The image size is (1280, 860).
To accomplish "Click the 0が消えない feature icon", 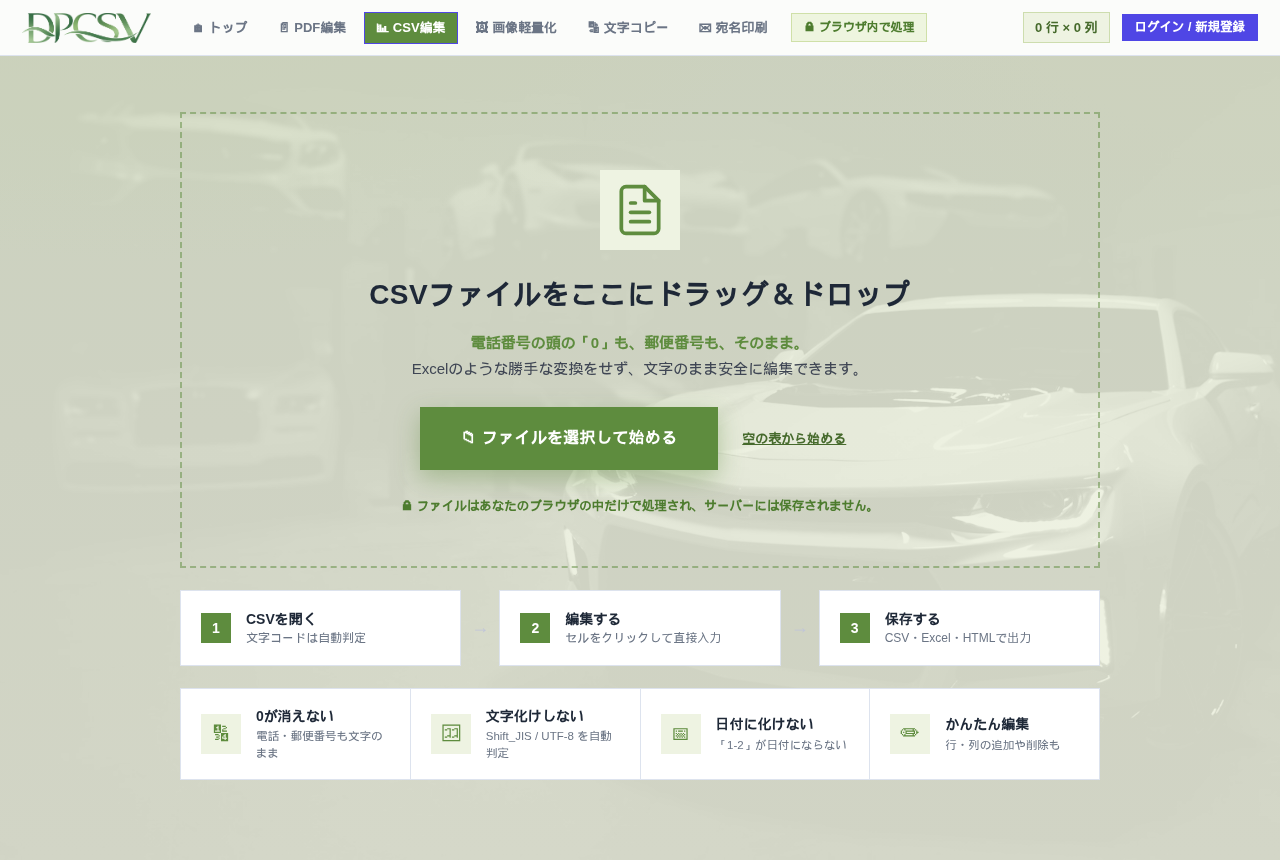I will point(221,734).
